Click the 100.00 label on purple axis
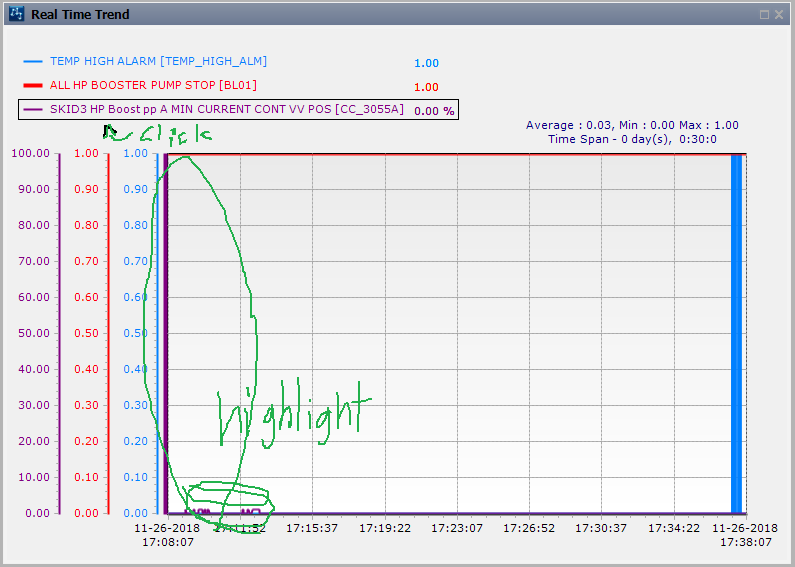Screen dimensions: 795x567 click(30, 153)
